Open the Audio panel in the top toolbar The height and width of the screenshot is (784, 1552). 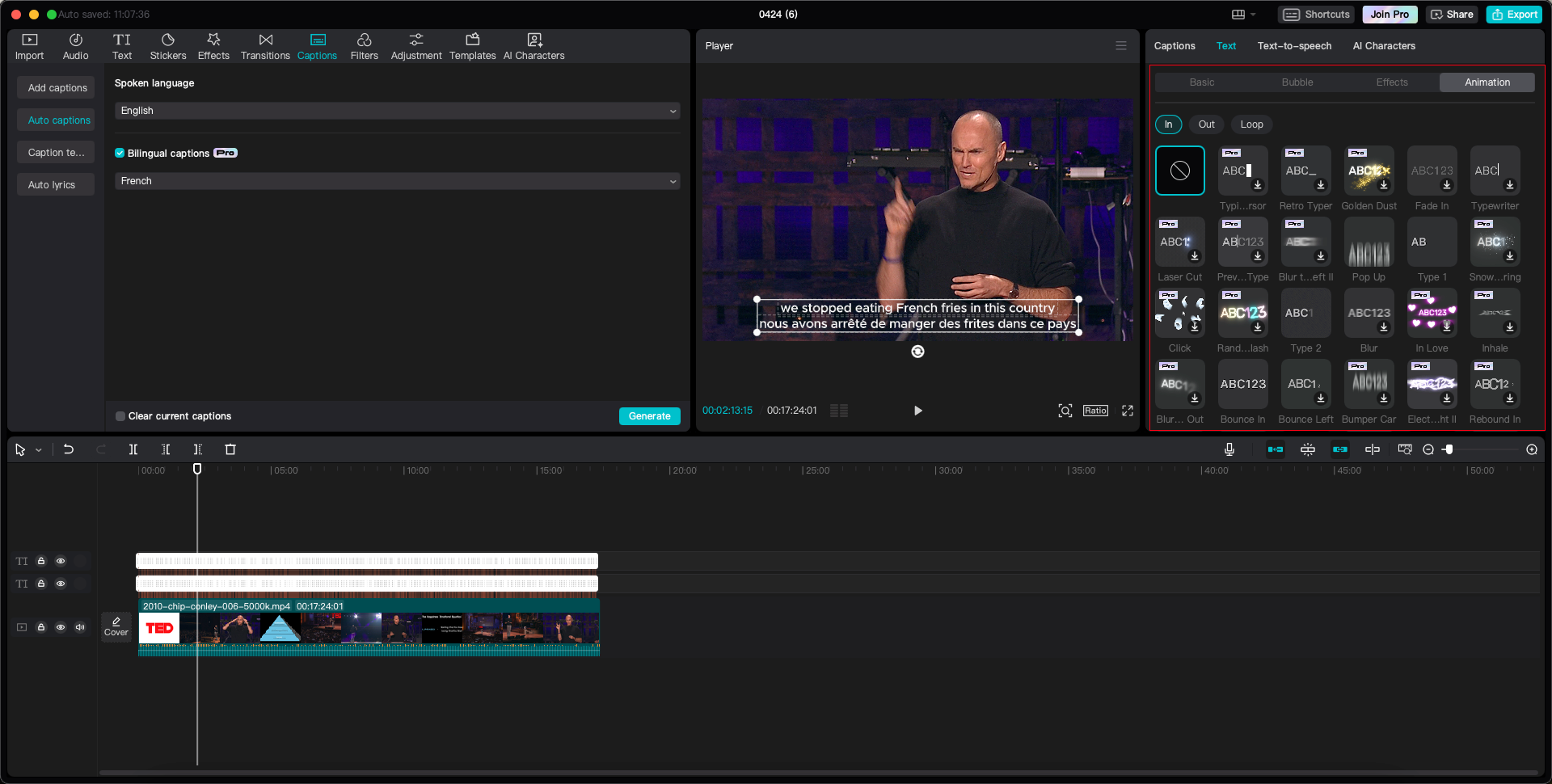click(x=75, y=46)
